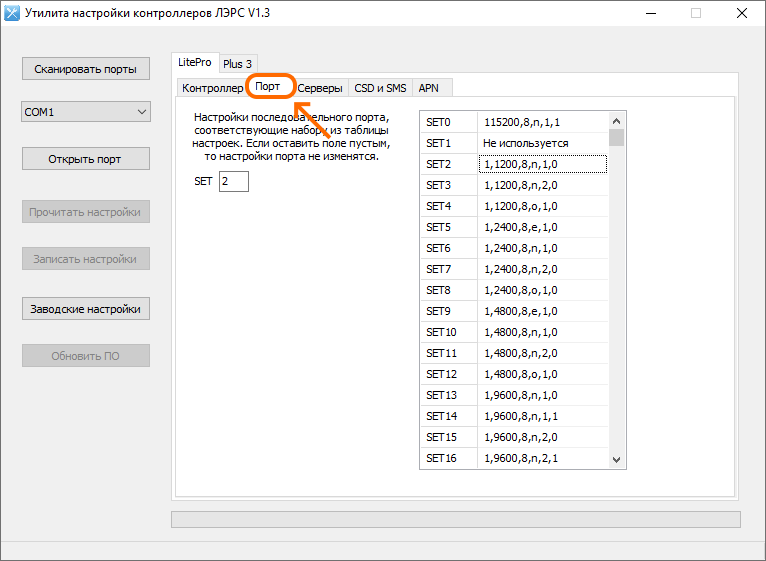This screenshot has width=766, height=561.
Task: Select the SET12 row label
Action: [448, 374]
